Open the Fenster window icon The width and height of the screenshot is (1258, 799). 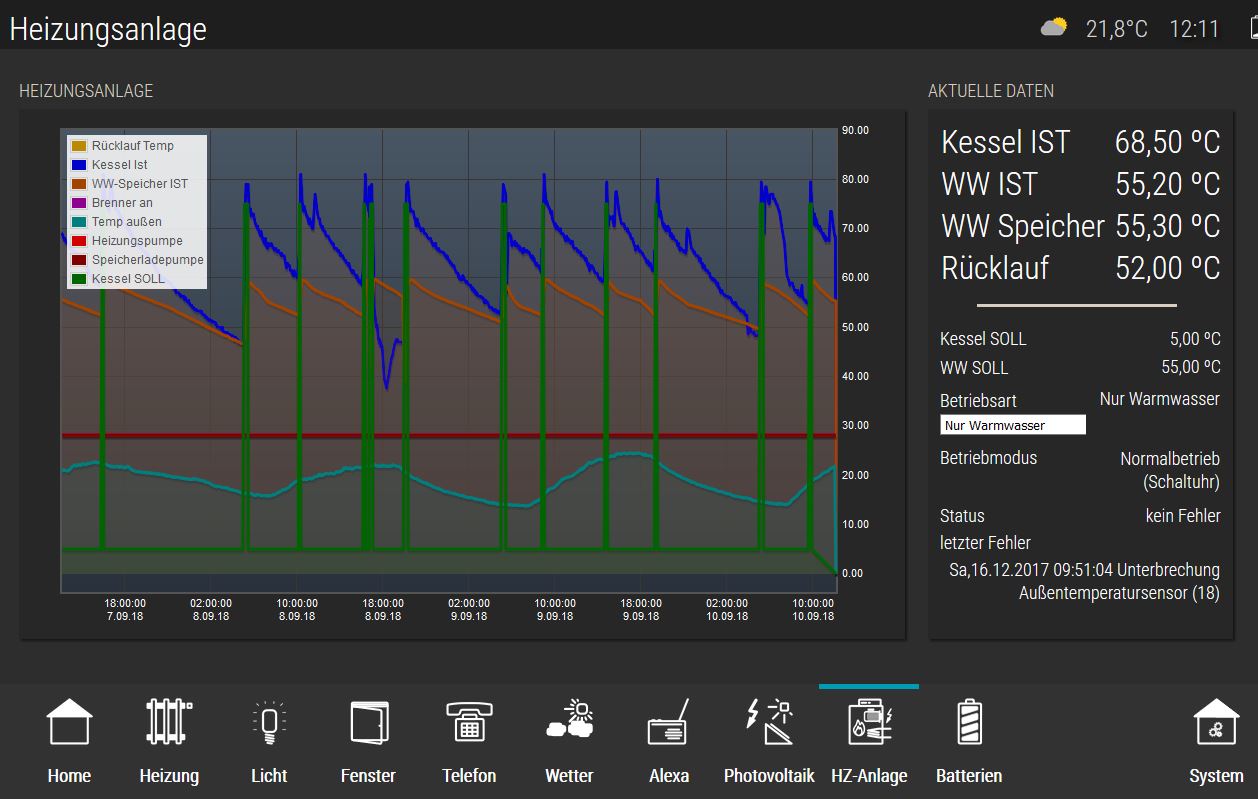368,722
